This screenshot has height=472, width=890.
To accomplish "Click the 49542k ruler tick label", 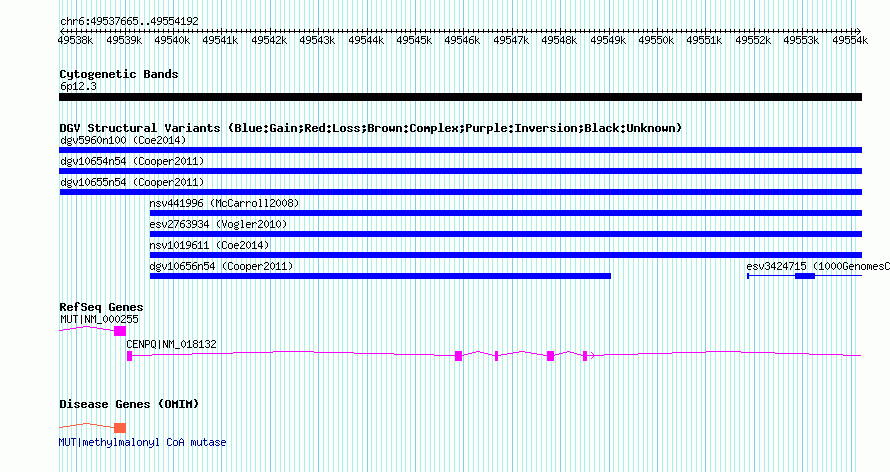I will [x=269, y=40].
